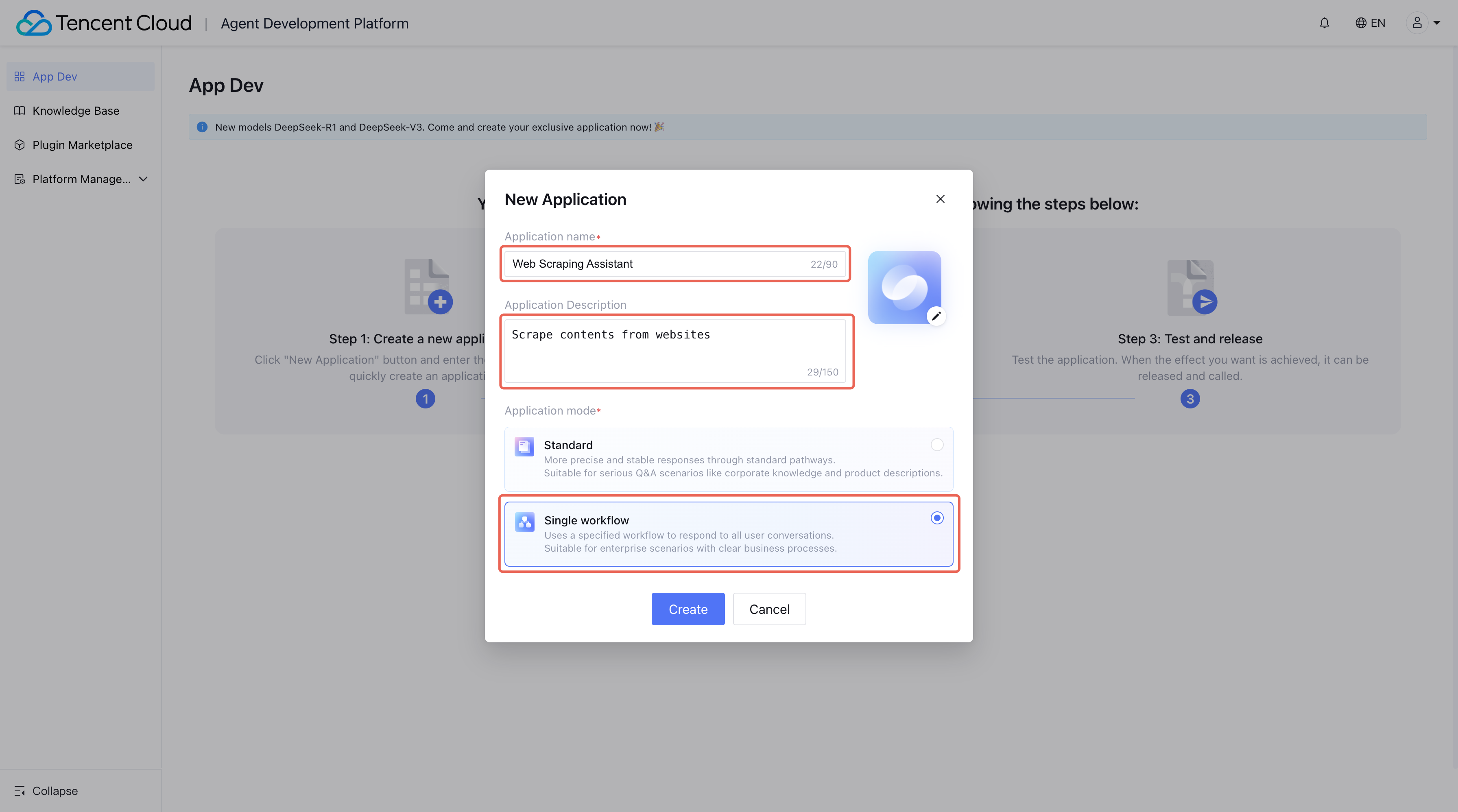Click the notification bell icon
The width and height of the screenshot is (1458, 812).
(x=1325, y=23)
